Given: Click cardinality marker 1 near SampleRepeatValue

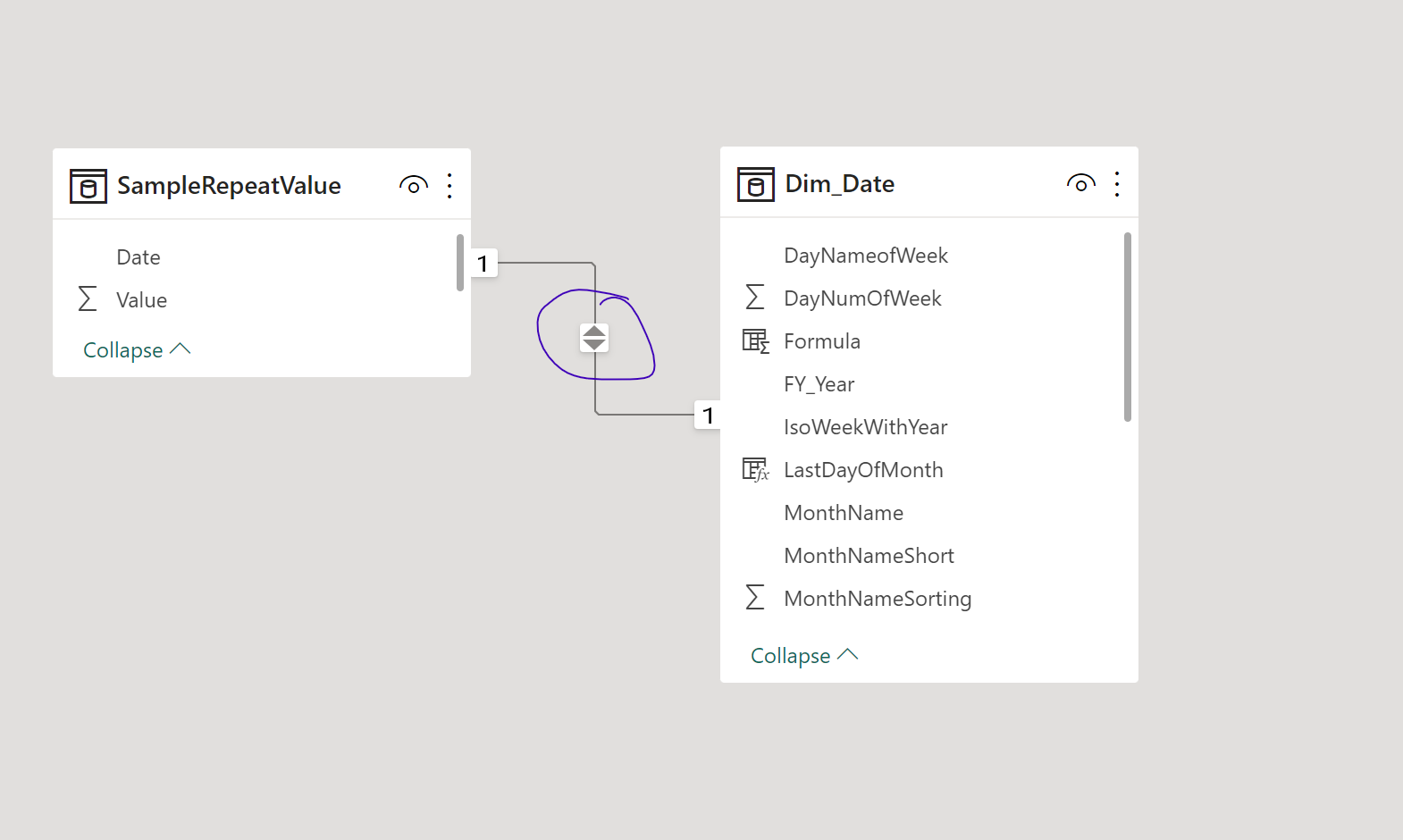Looking at the screenshot, I should pos(483,263).
